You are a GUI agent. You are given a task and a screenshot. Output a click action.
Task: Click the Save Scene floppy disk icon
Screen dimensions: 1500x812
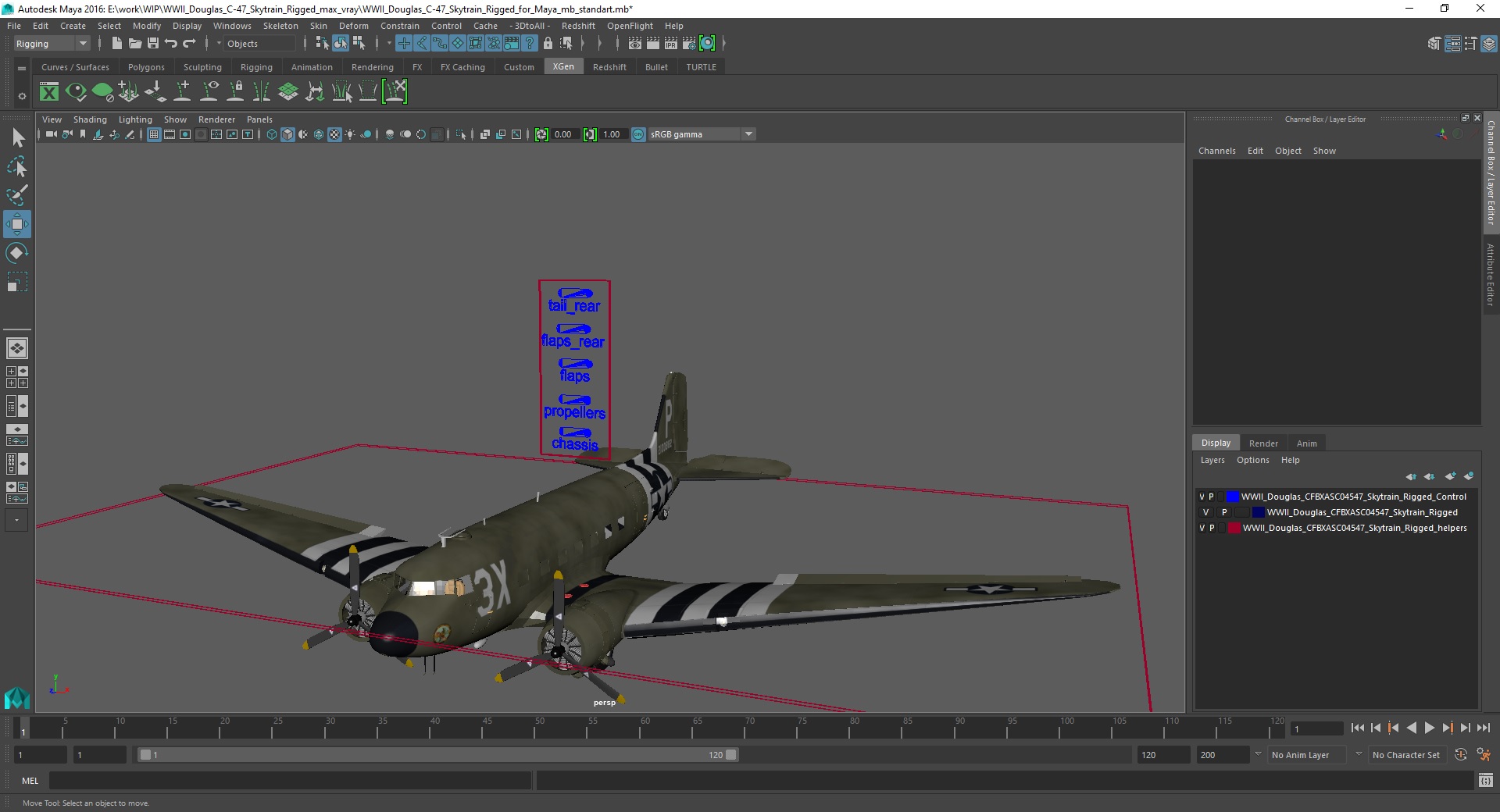(x=153, y=44)
